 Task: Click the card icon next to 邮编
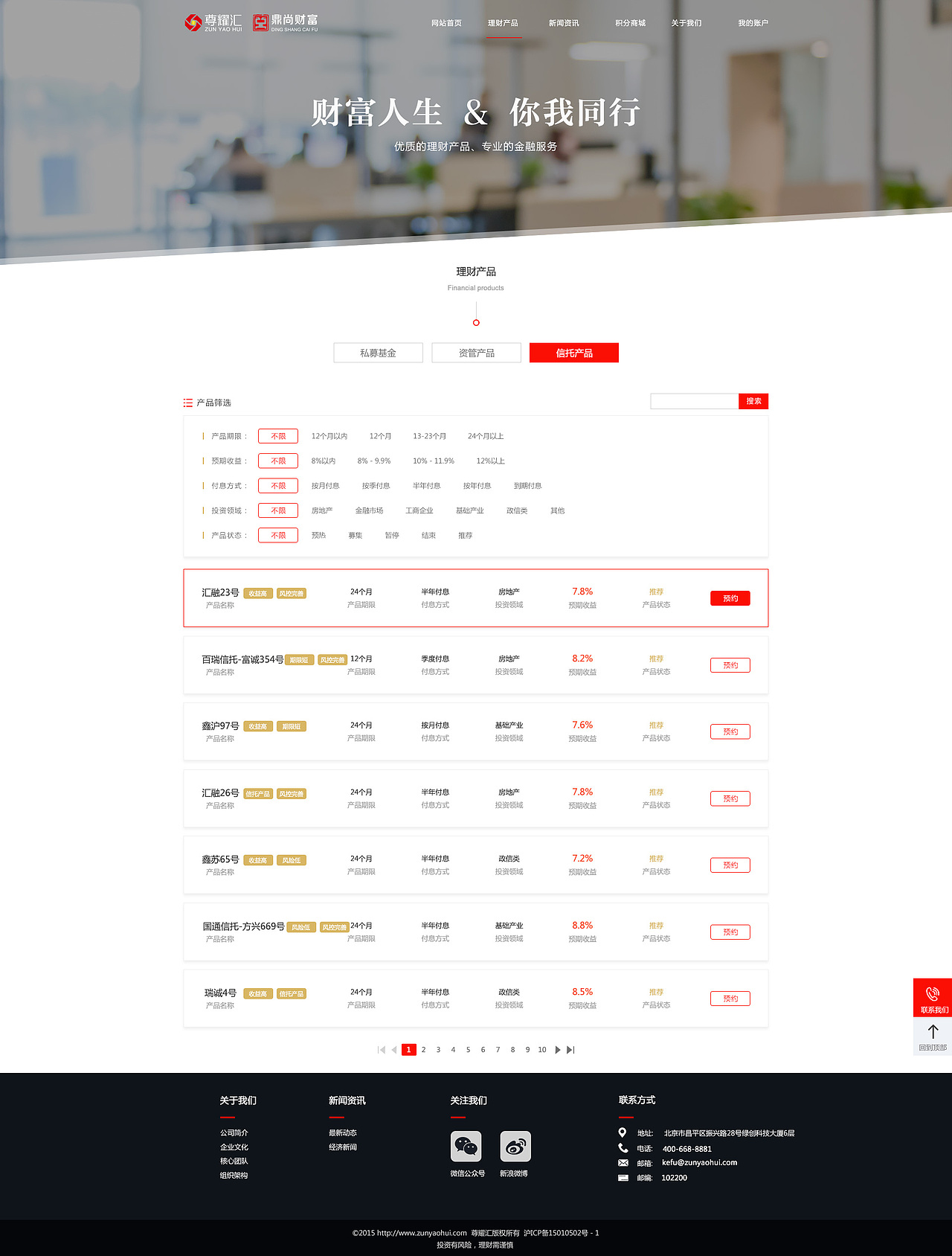click(x=623, y=1178)
